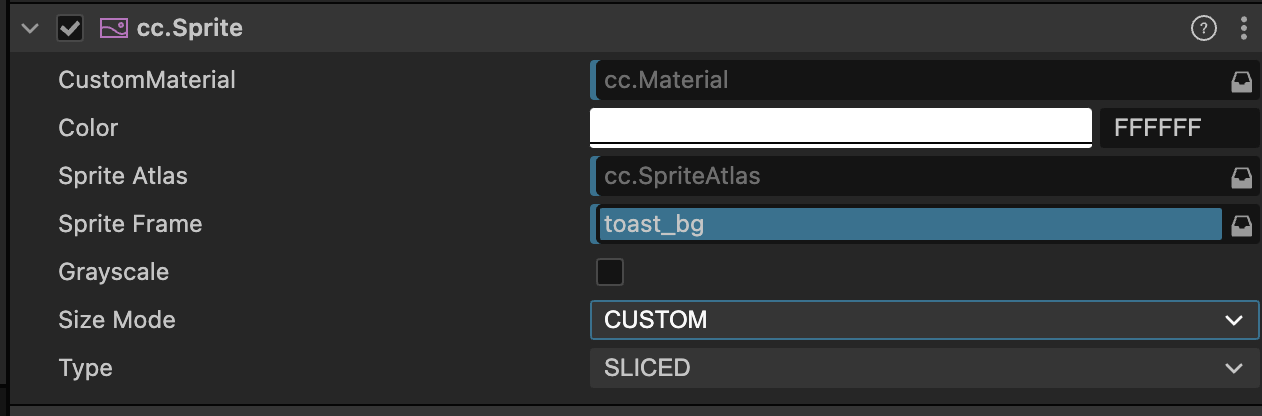This screenshot has height=416, width=1262.
Task: Open the Size Mode dropdown
Action: pyautogui.click(x=923, y=320)
